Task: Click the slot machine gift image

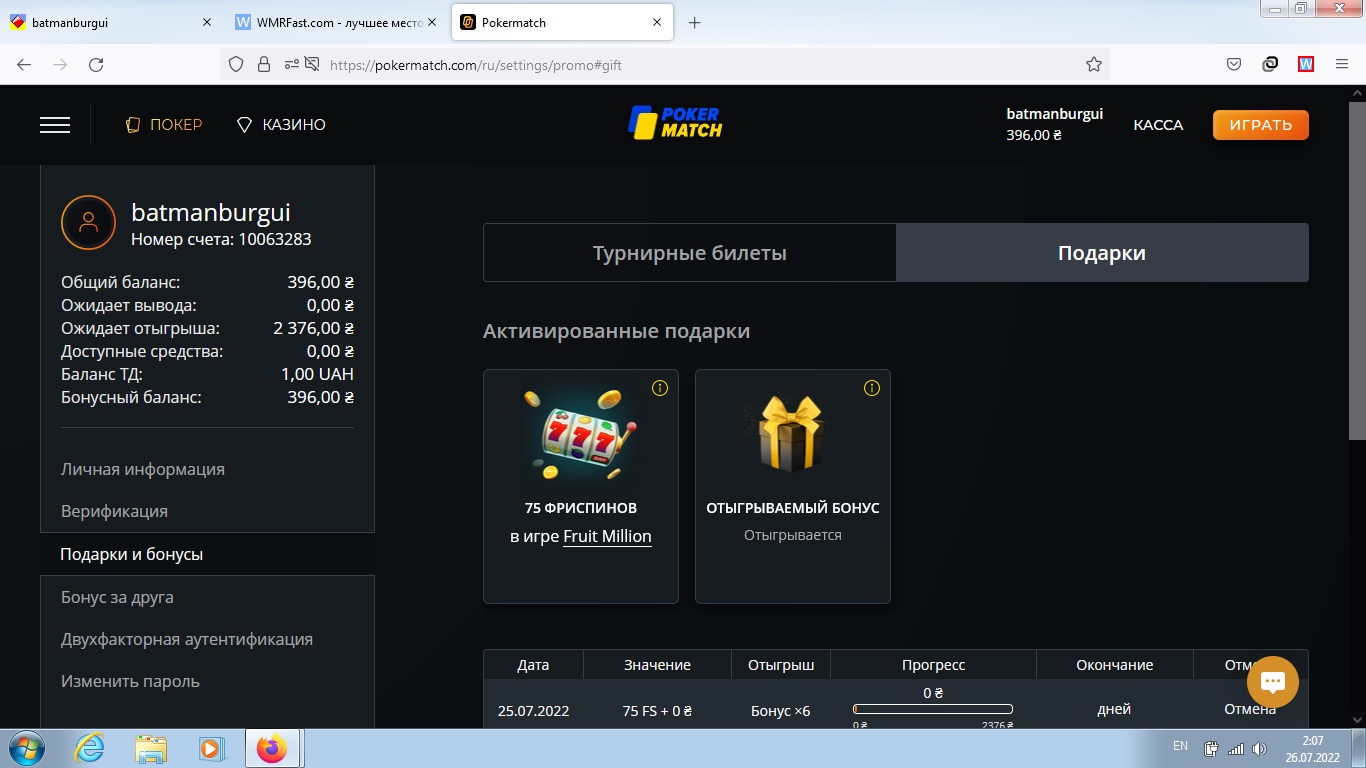Action: click(x=580, y=434)
